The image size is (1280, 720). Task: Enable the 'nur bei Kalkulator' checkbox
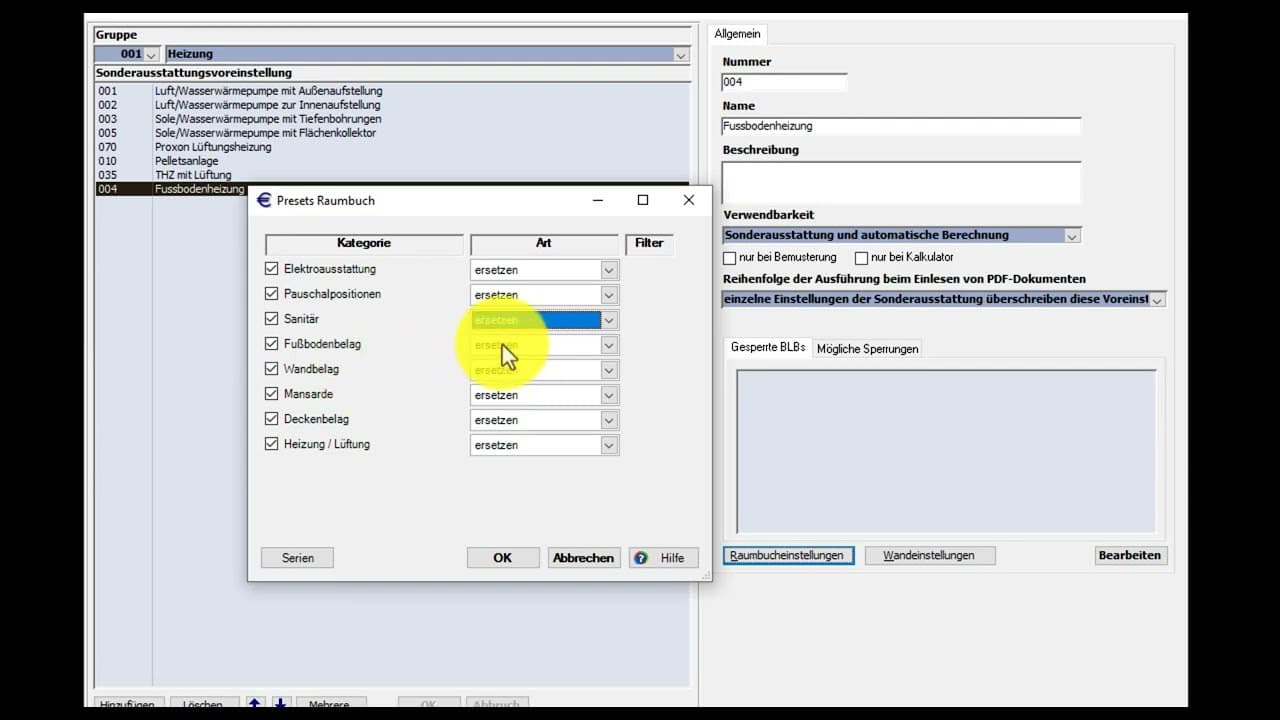pyautogui.click(x=861, y=258)
